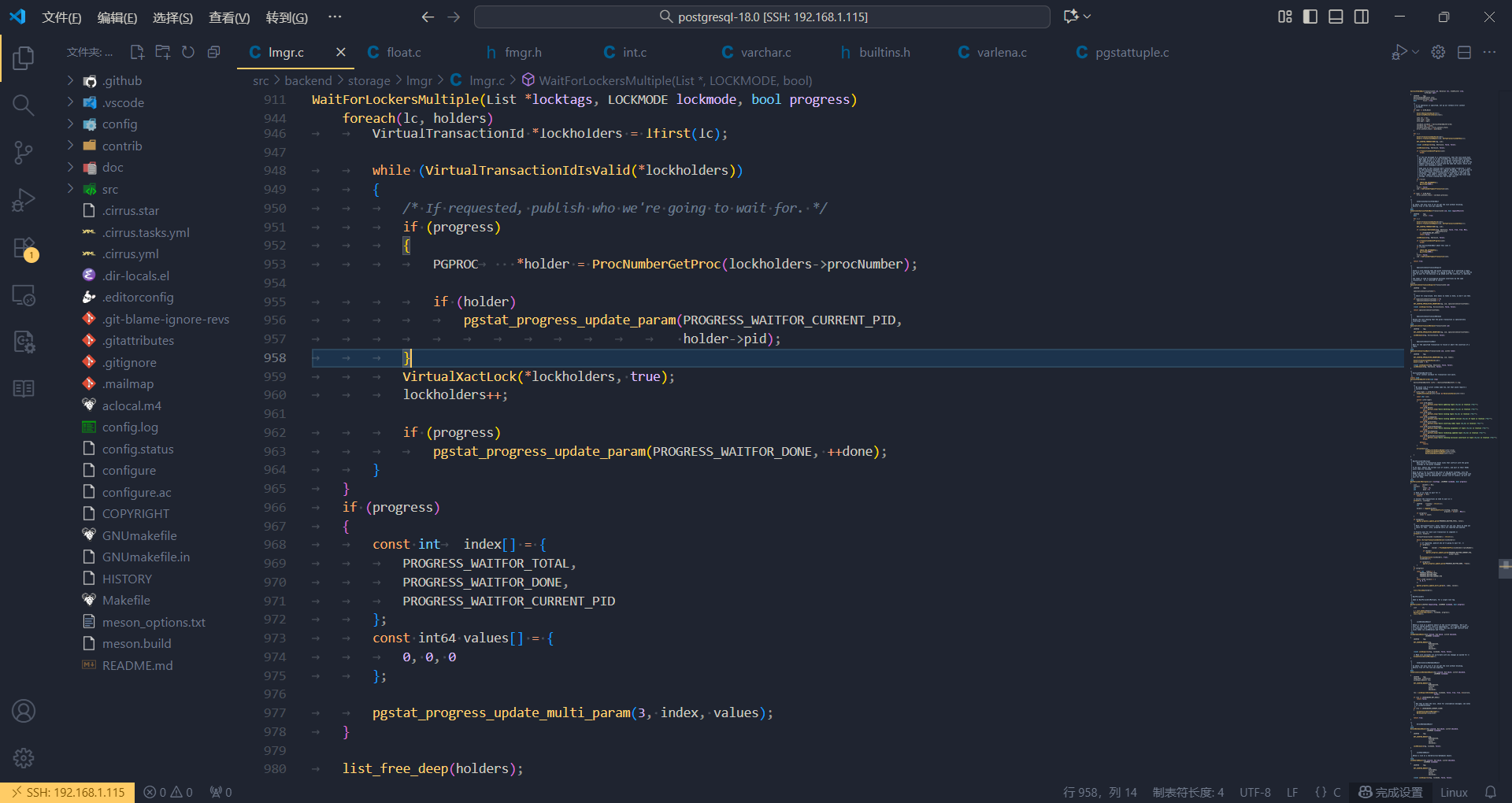This screenshot has width=1512, height=803.
Task: Open the 选择(S) menu
Action: coord(172,17)
